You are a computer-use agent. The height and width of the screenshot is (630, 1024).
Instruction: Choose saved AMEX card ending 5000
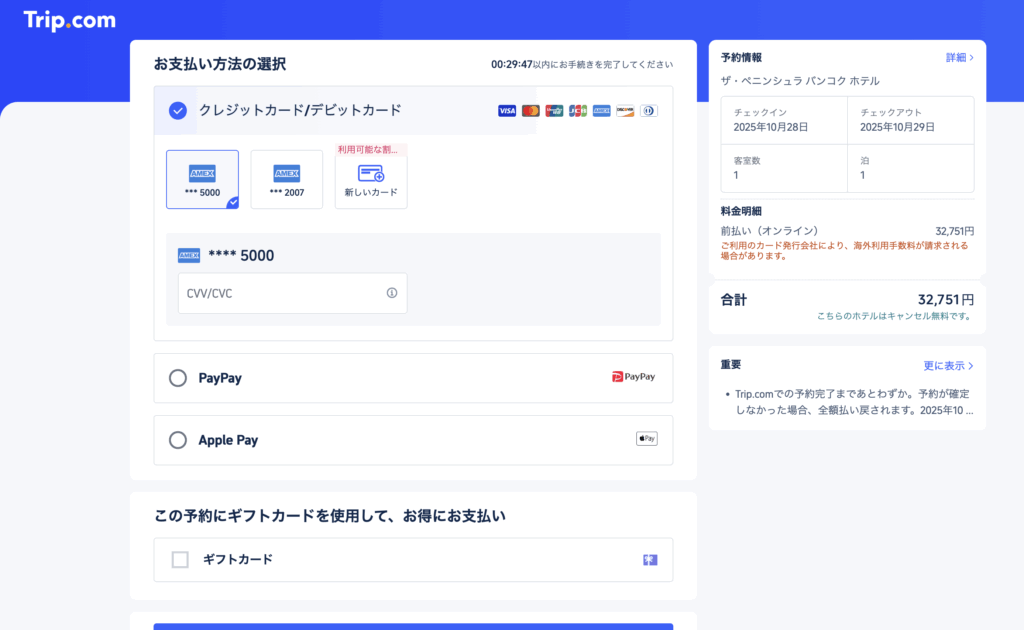(202, 180)
